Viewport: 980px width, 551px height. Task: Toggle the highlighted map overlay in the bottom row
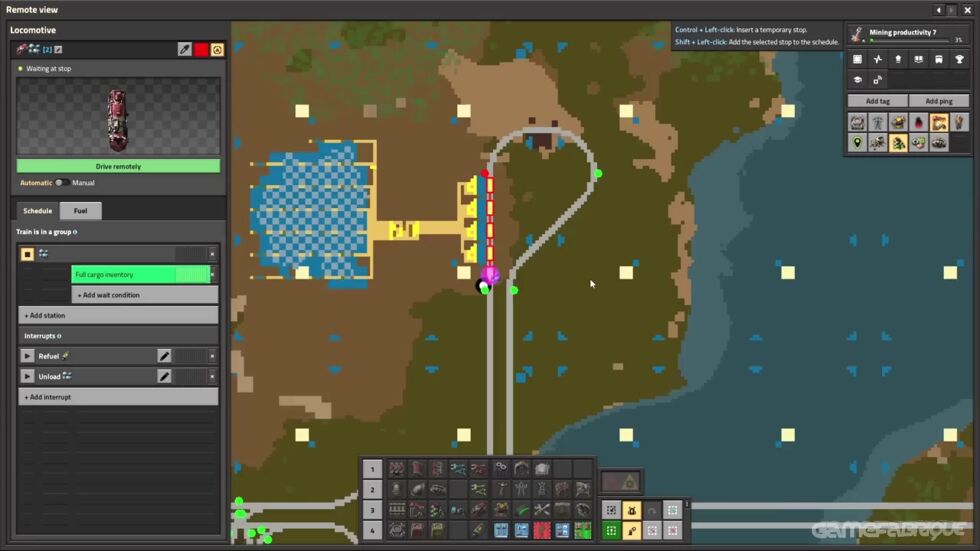[898, 143]
